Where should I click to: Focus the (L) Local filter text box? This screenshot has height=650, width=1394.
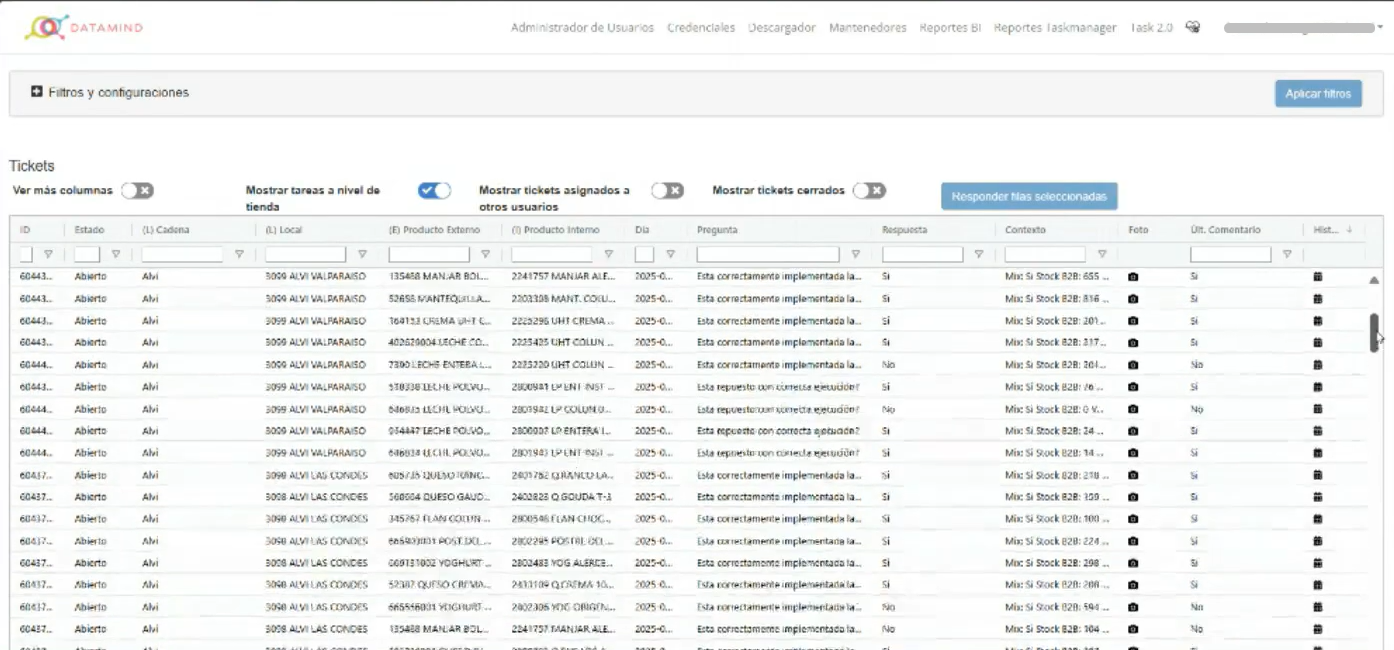pyautogui.click(x=305, y=254)
